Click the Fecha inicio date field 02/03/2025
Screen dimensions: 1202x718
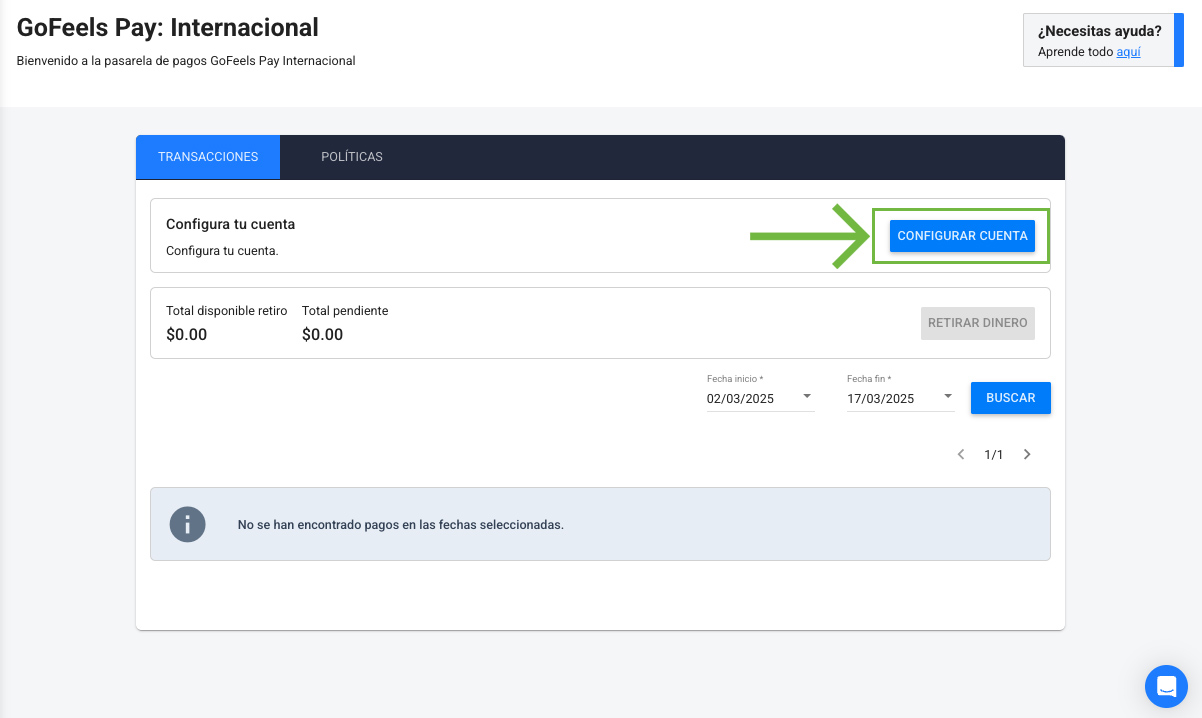tap(740, 398)
